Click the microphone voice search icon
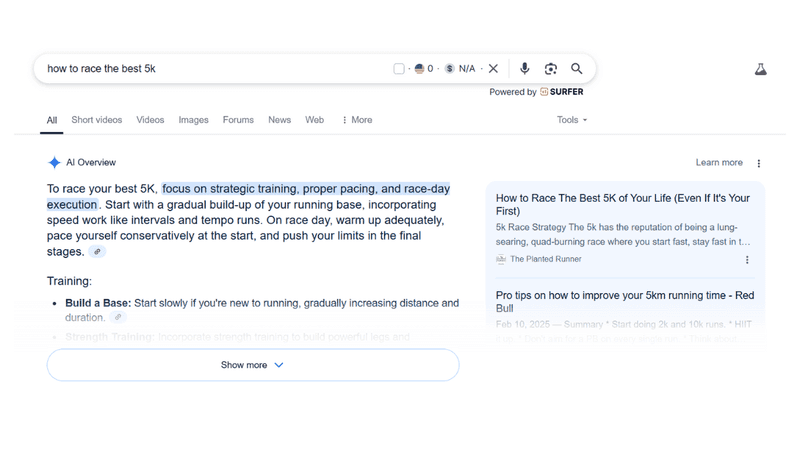Screen dimensions: 800x457 pos(524,68)
